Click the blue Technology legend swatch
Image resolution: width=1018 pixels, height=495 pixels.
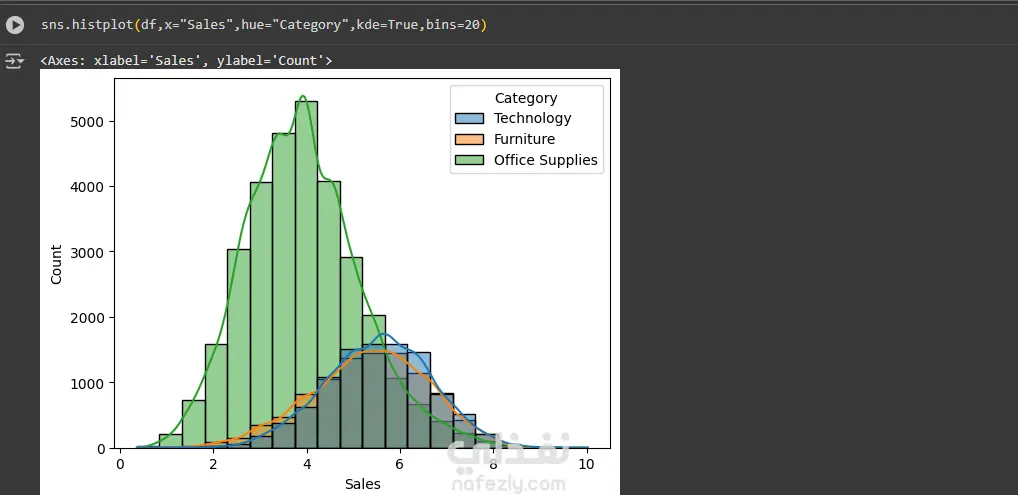[468, 119]
